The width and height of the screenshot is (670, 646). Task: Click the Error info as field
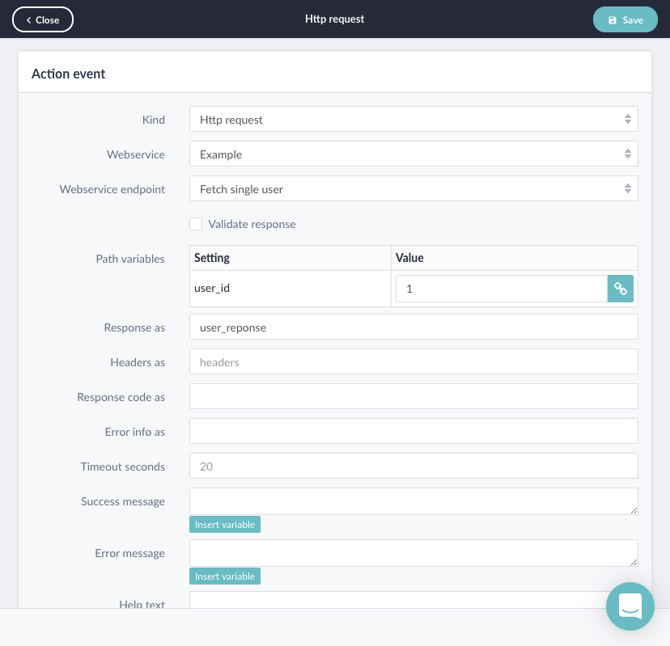point(413,431)
